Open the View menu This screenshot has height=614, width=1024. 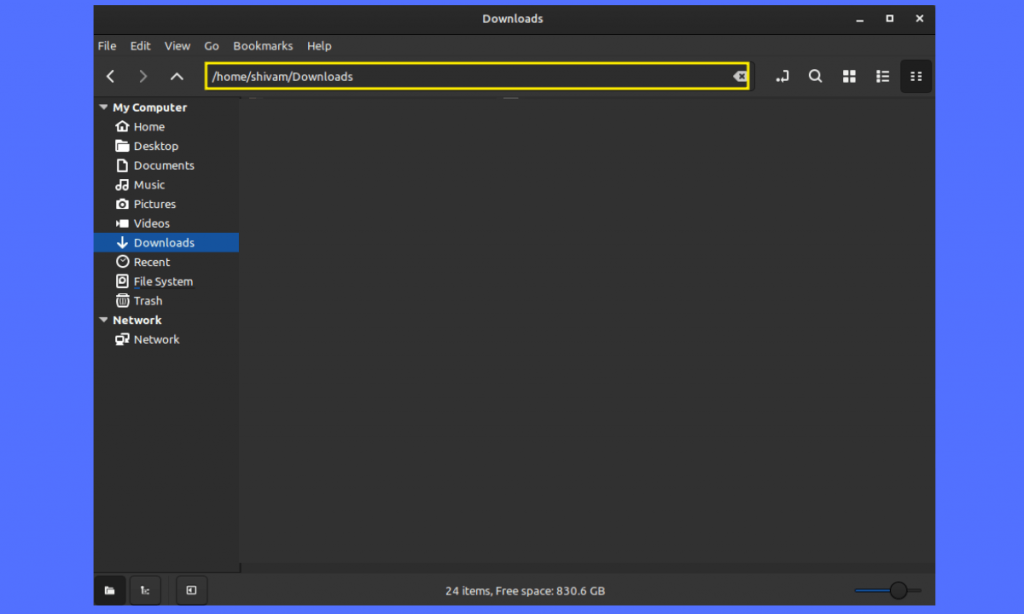click(x=177, y=46)
